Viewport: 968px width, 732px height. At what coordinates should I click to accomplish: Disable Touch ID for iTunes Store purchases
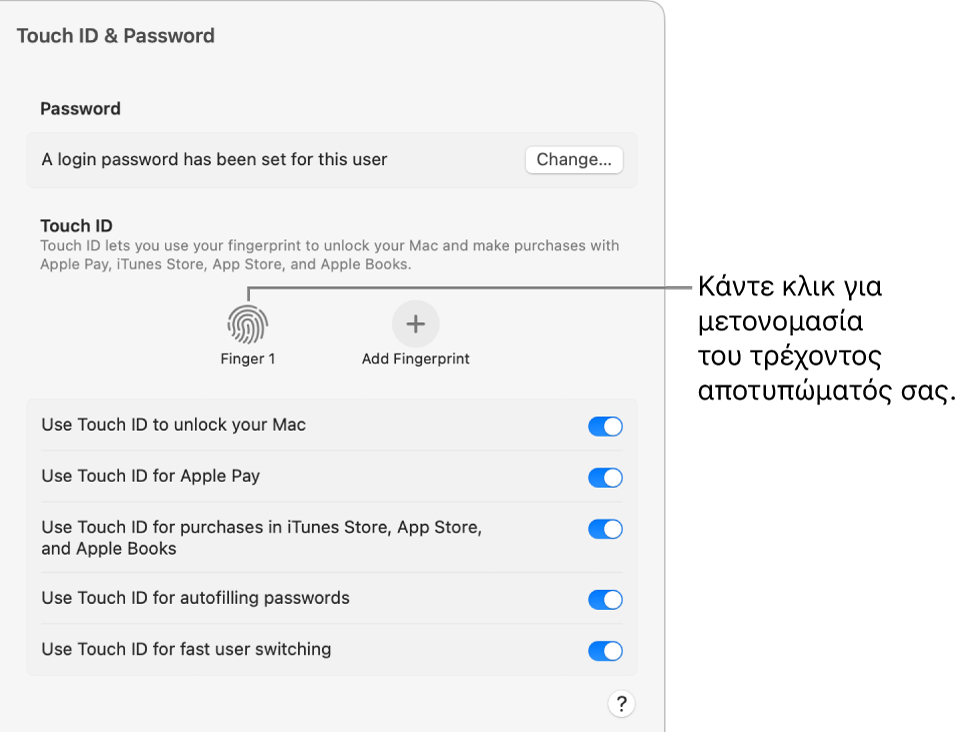605,529
